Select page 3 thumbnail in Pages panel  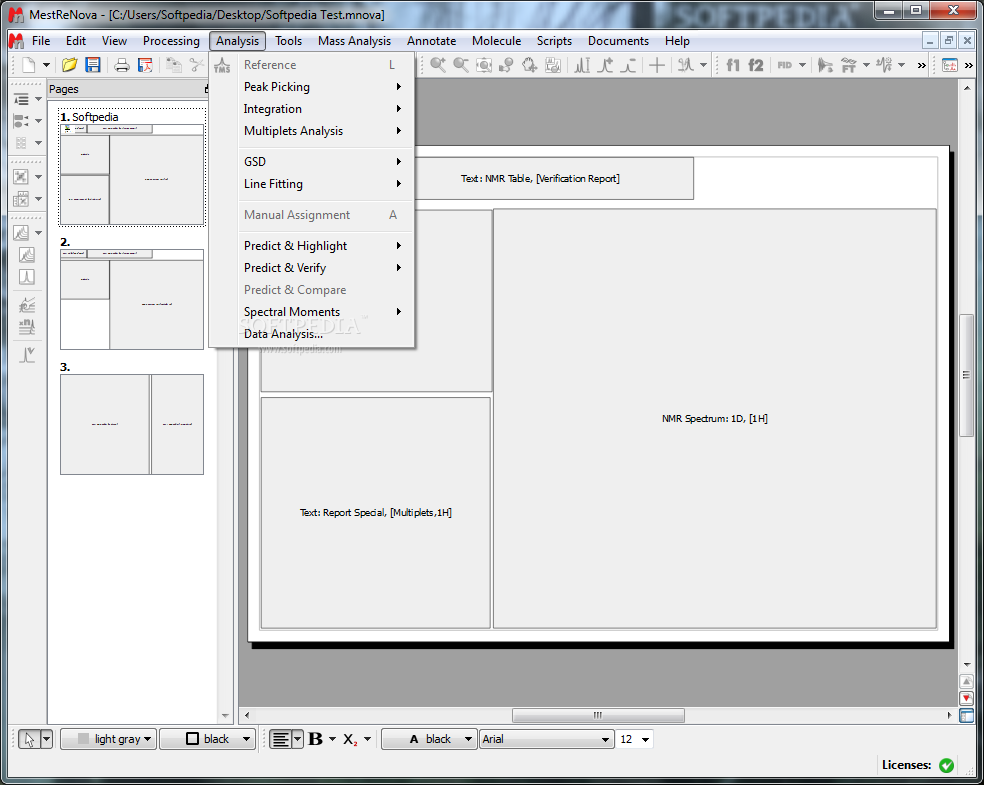click(x=132, y=424)
